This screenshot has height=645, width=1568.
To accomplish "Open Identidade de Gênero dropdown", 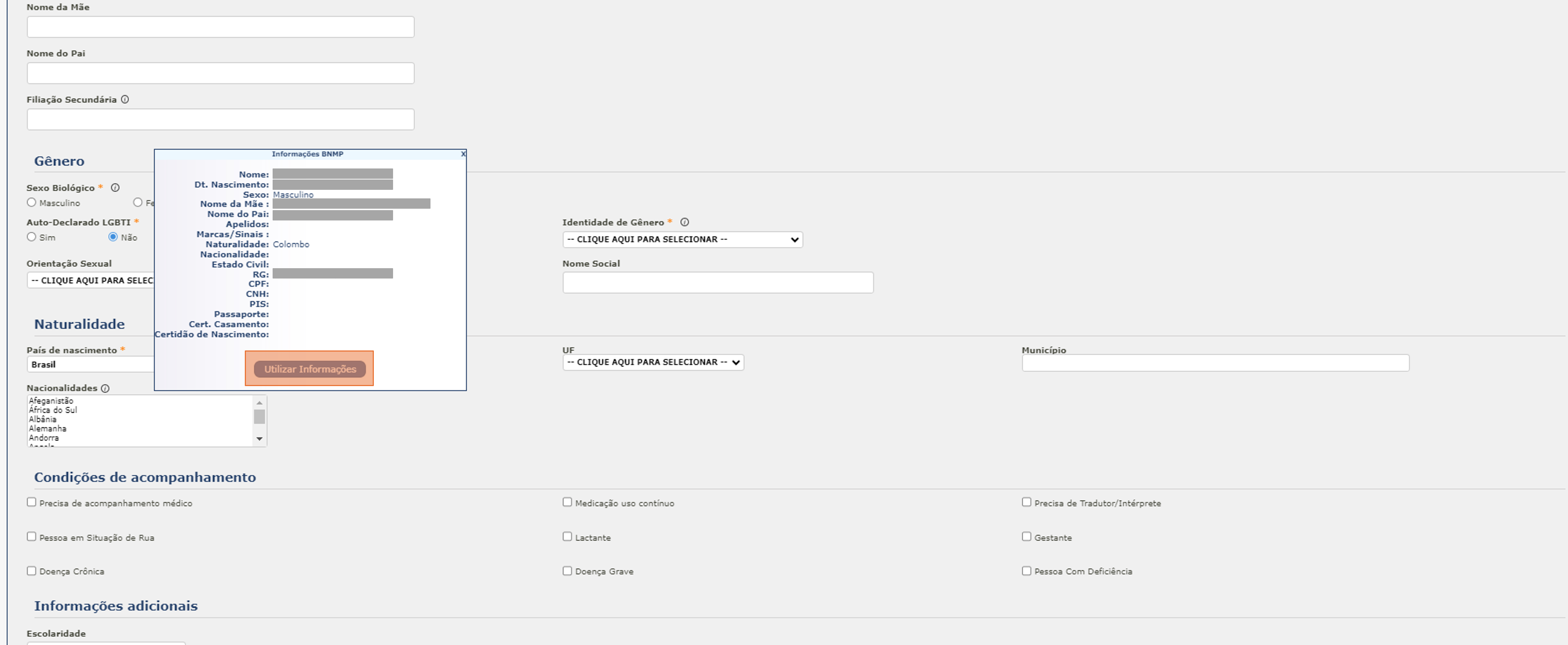I will click(682, 240).
